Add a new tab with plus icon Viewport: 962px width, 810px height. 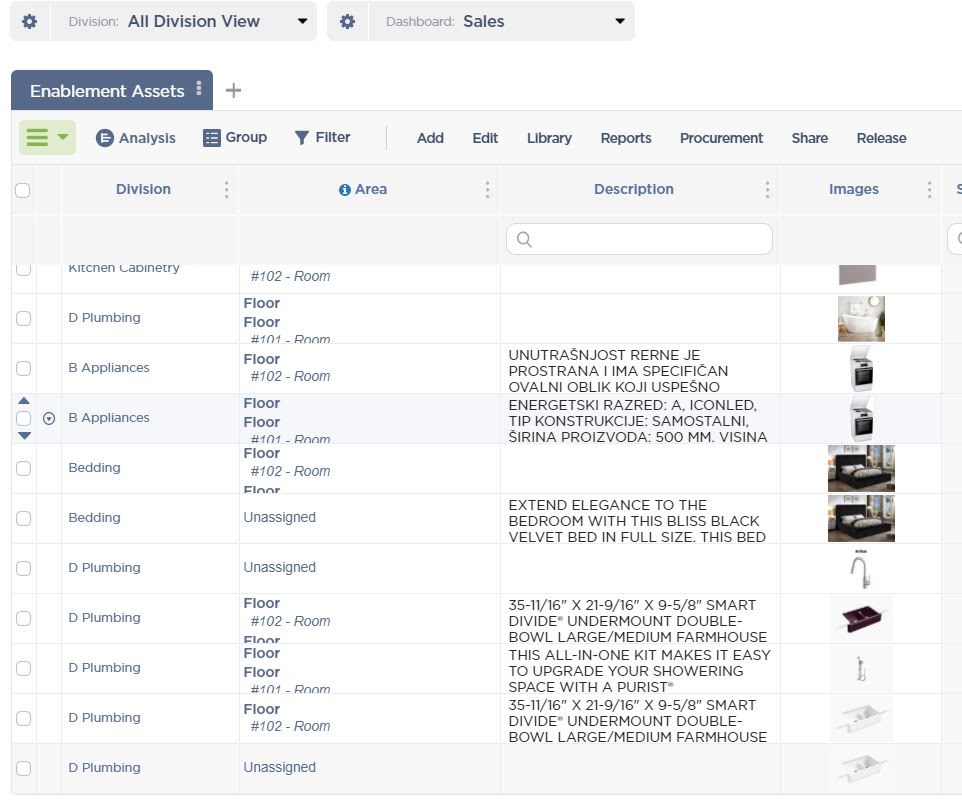233,91
